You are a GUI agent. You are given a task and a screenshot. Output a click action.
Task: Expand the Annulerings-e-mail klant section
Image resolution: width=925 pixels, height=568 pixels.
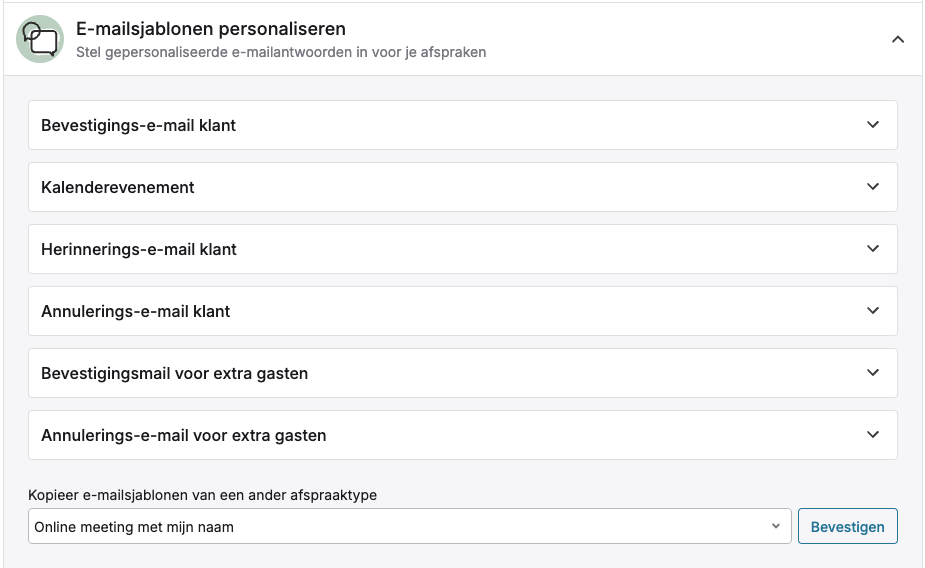462,311
